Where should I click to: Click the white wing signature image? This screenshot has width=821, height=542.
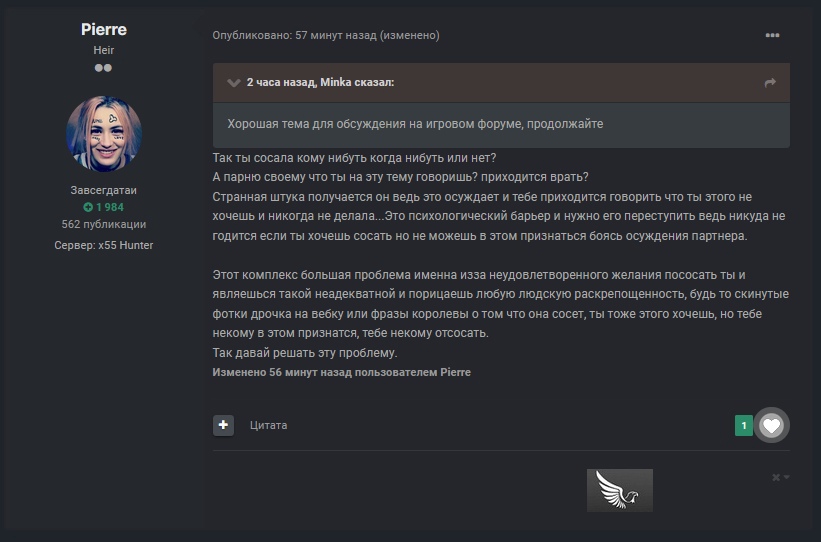coord(619,490)
